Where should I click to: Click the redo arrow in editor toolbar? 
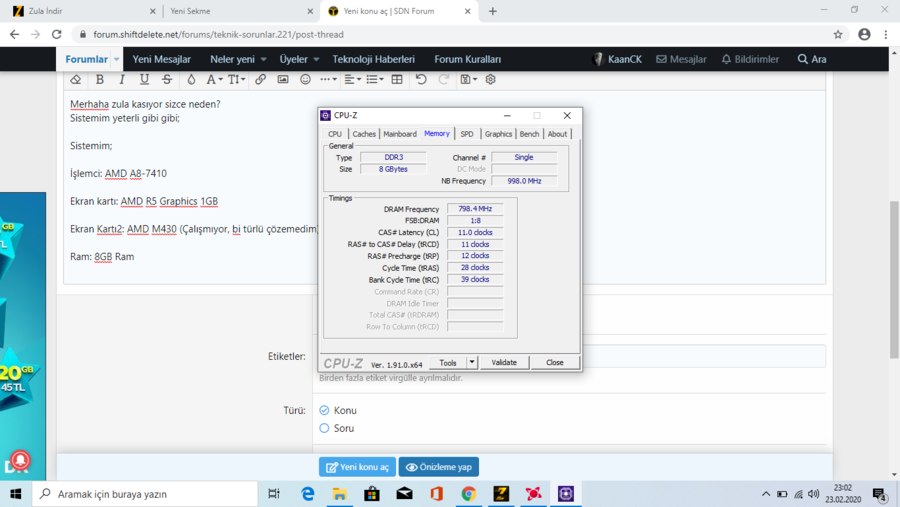[444, 80]
